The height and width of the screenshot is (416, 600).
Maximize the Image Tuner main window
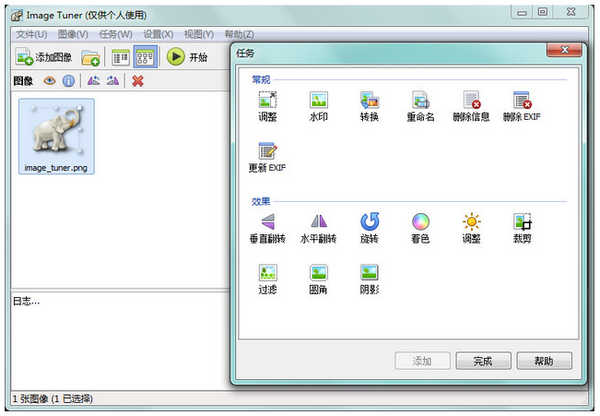point(543,12)
